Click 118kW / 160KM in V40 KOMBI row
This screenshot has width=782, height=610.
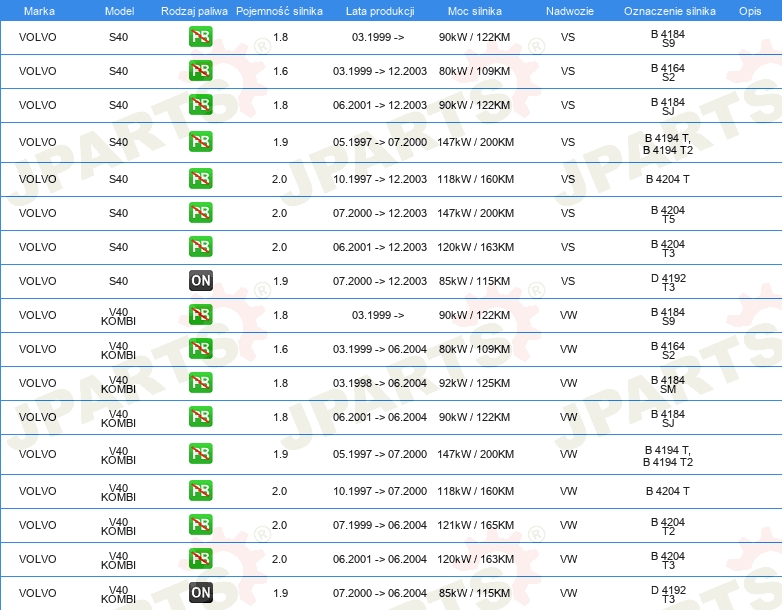click(x=475, y=491)
